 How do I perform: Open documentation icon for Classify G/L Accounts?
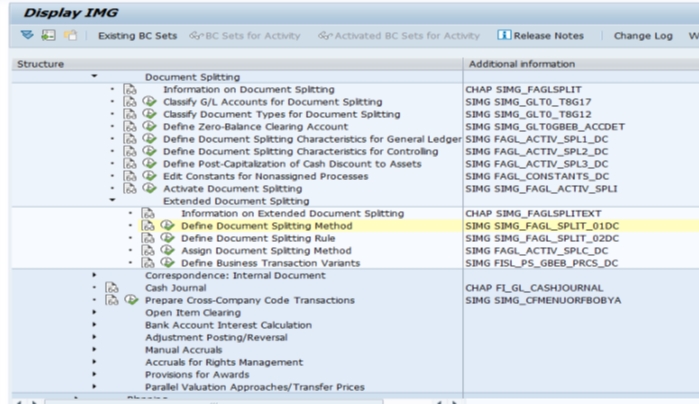pos(130,102)
